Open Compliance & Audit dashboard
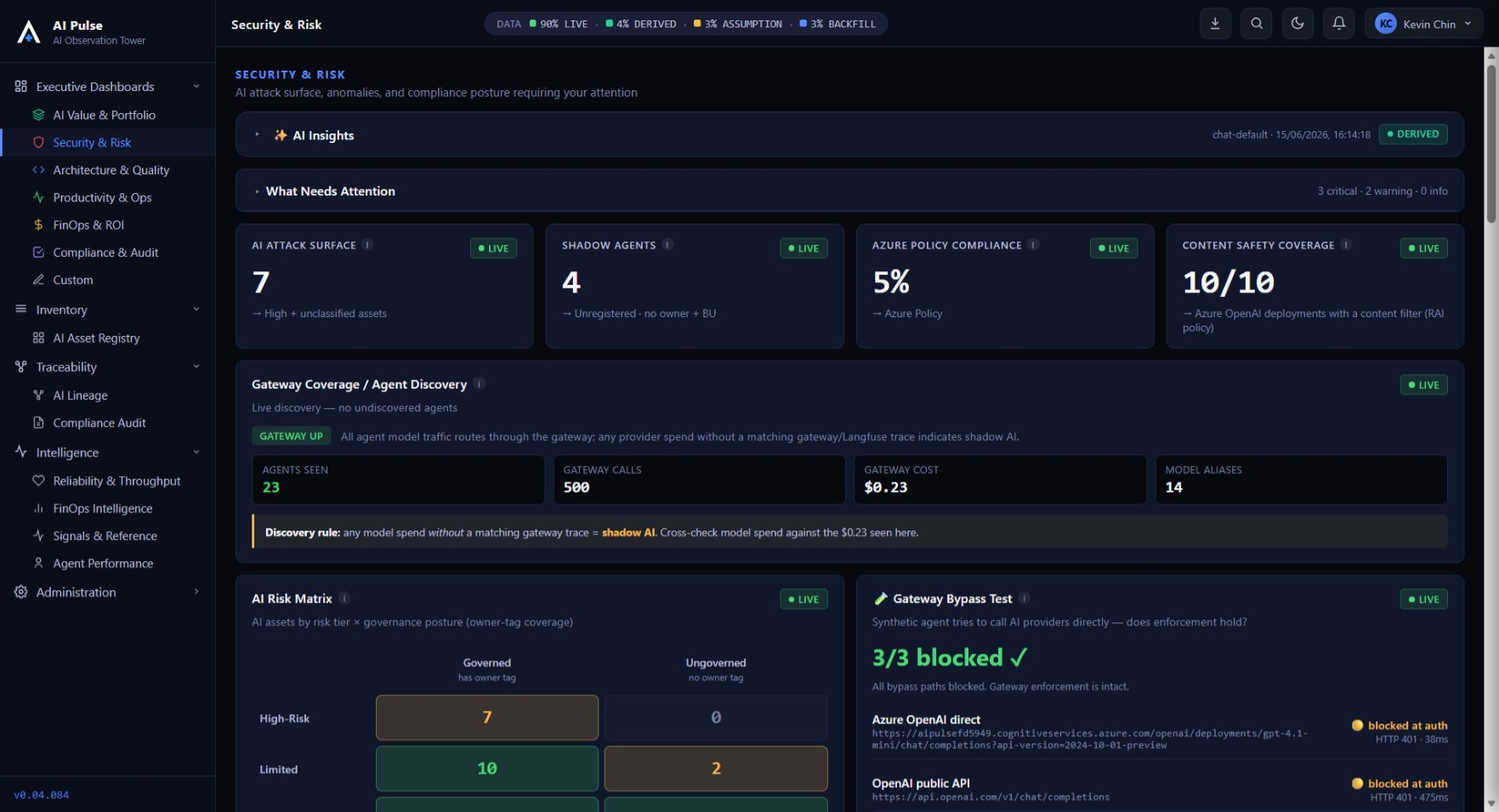1499x812 pixels. point(105,253)
